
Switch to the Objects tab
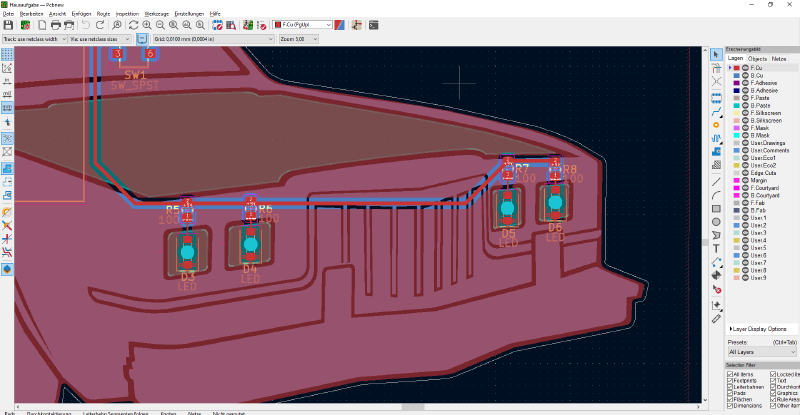[x=757, y=59]
